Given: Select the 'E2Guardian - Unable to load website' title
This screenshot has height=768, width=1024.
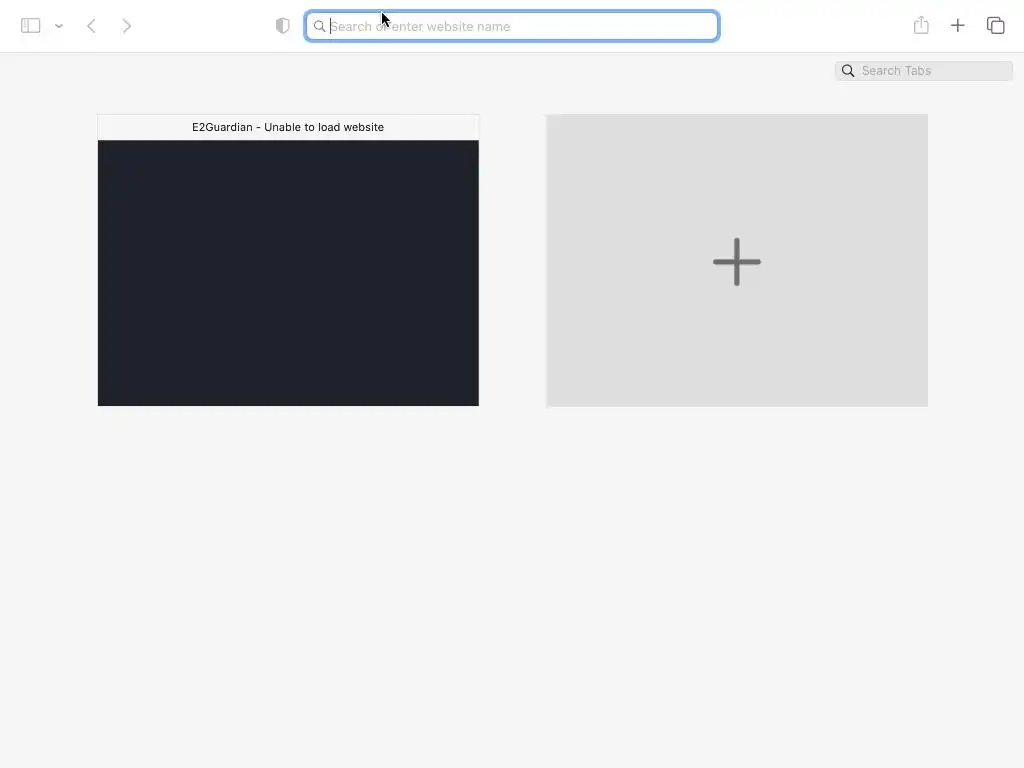Looking at the screenshot, I should [x=288, y=127].
